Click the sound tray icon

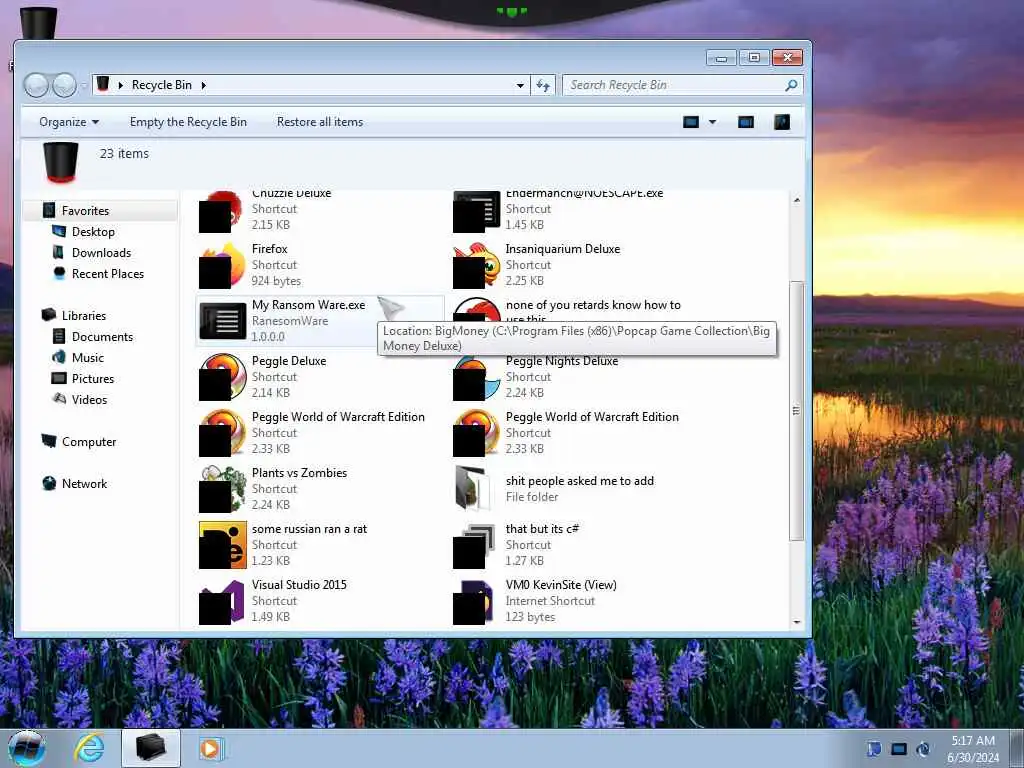pos(922,749)
